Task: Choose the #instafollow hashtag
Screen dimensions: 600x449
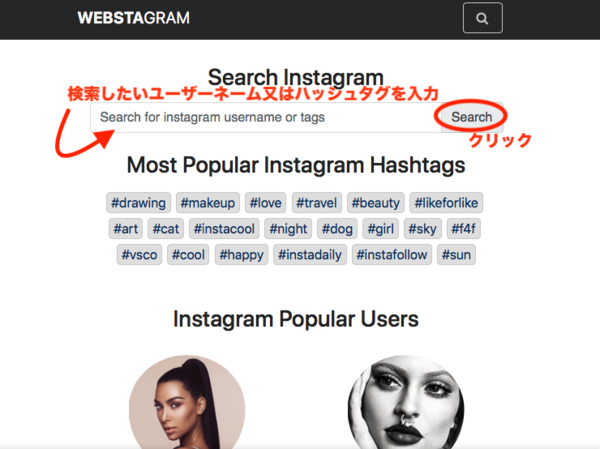Action: click(392, 255)
